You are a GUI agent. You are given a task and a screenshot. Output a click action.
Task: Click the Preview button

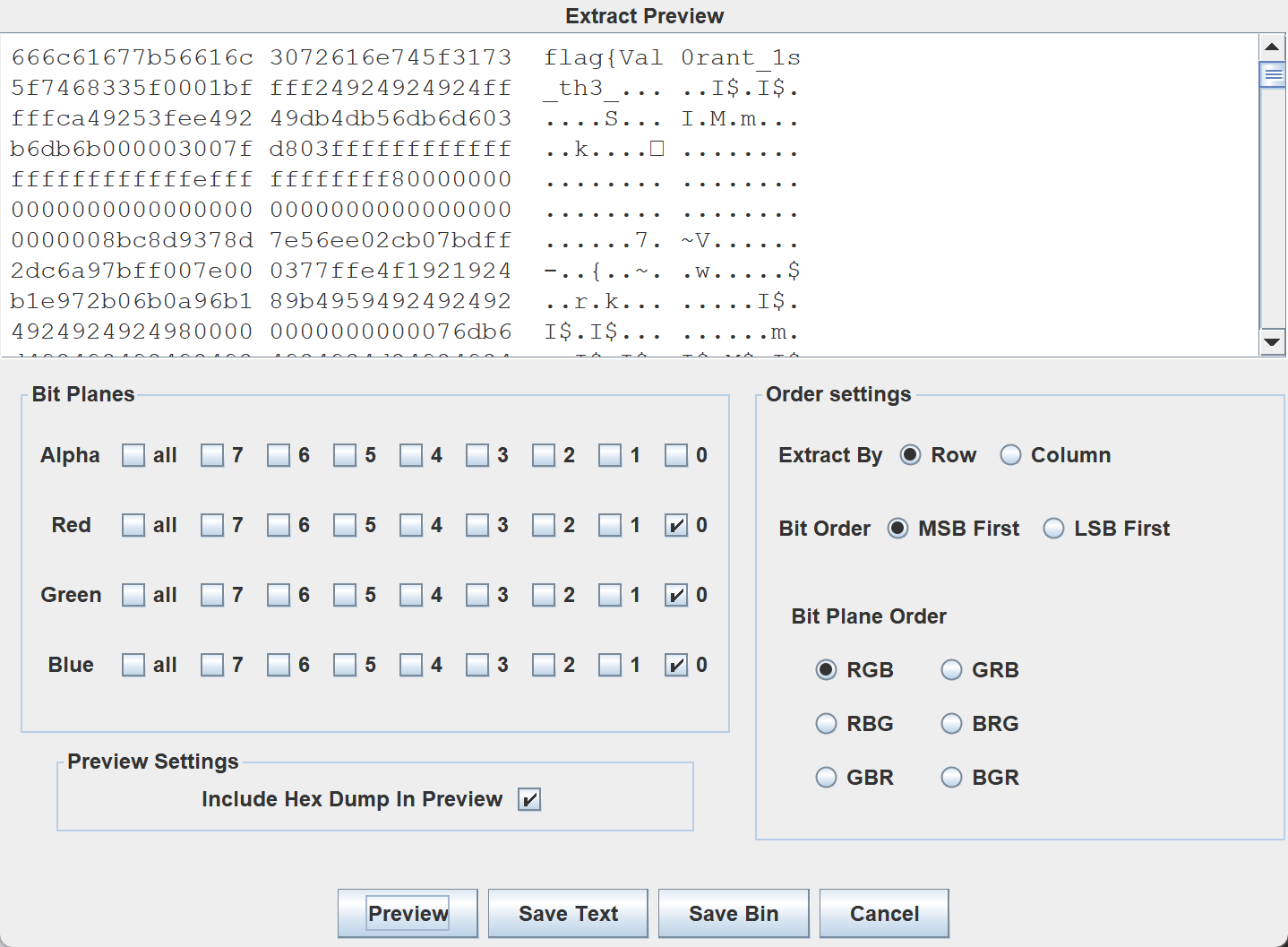point(408,913)
